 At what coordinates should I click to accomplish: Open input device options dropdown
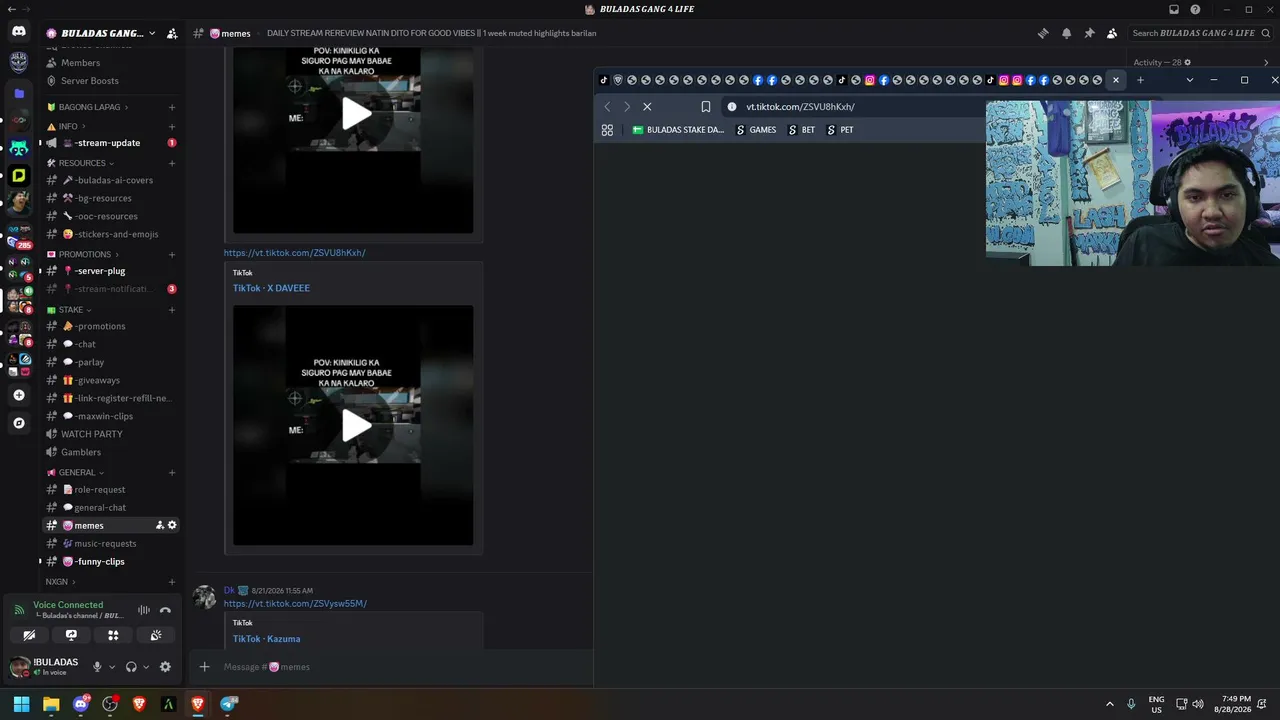point(111,667)
